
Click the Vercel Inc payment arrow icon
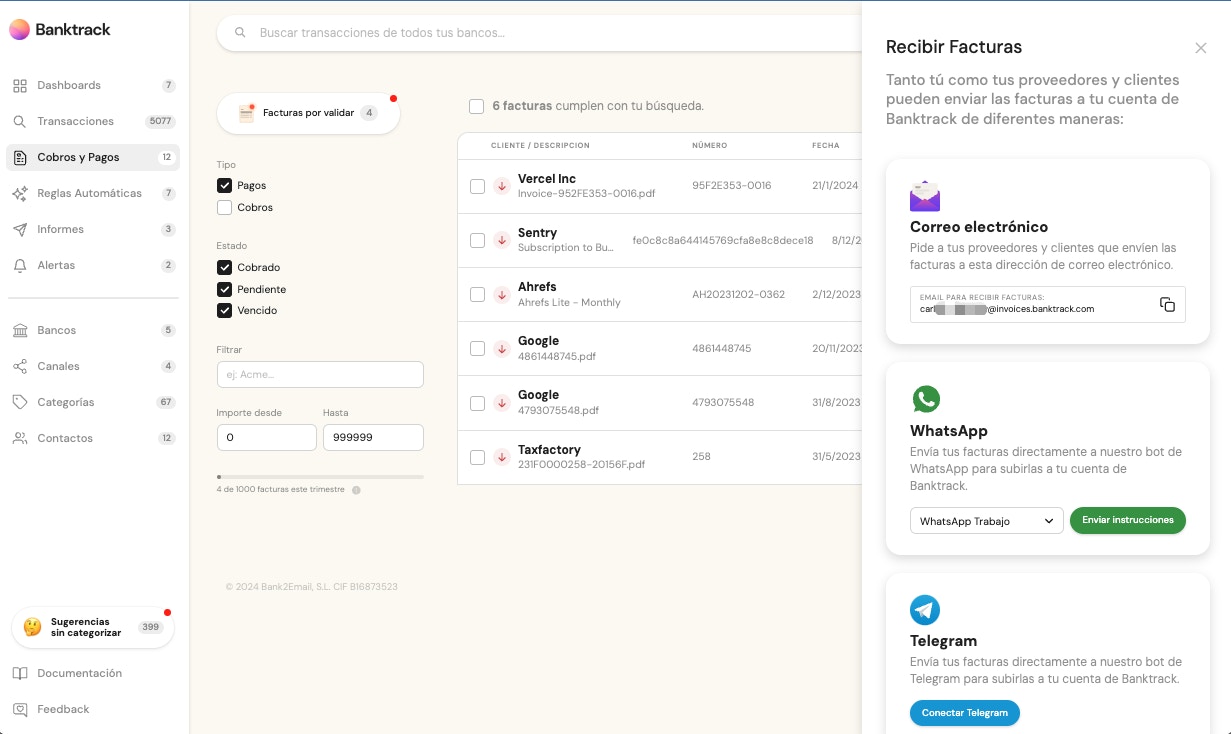[x=502, y=186]
